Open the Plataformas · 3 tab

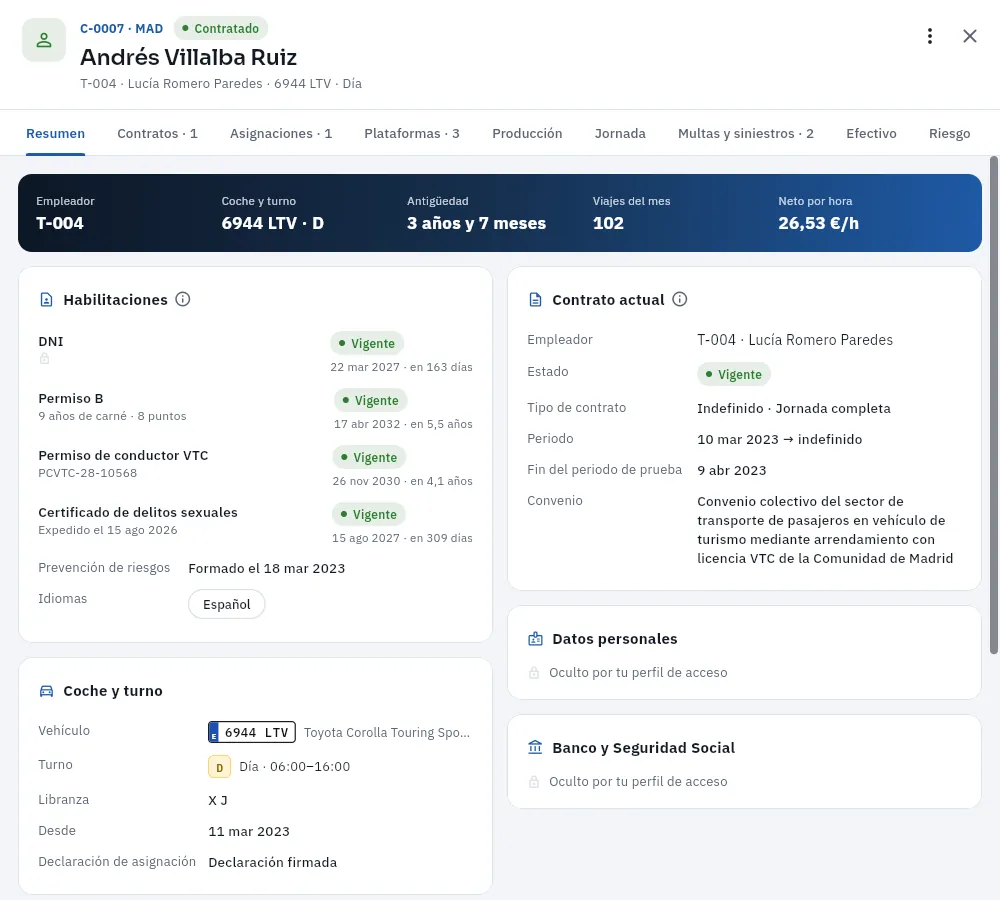coord(412,133)
